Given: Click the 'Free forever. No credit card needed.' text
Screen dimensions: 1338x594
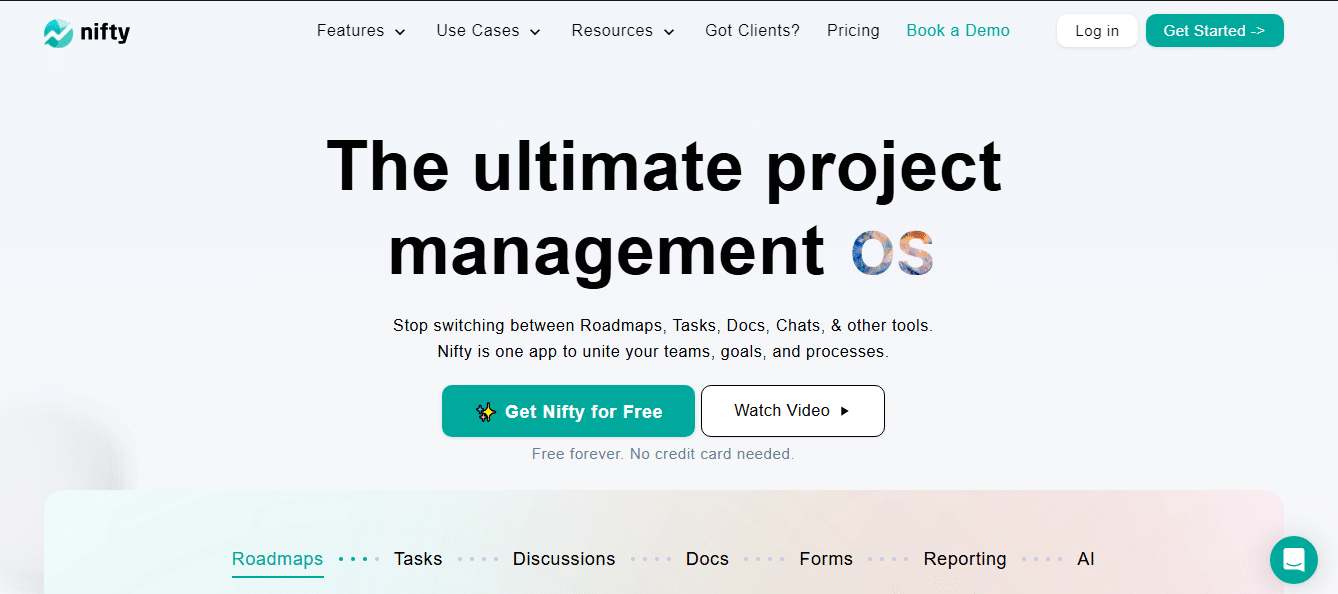Looking at the screenshot, I should coord(663,454).
